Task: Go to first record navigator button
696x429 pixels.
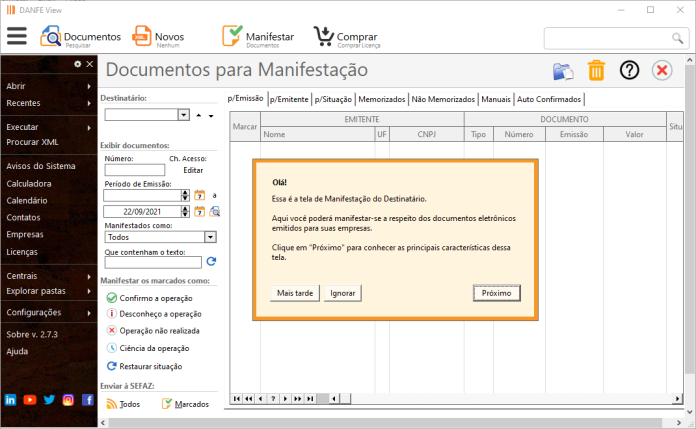Action: 237,398
